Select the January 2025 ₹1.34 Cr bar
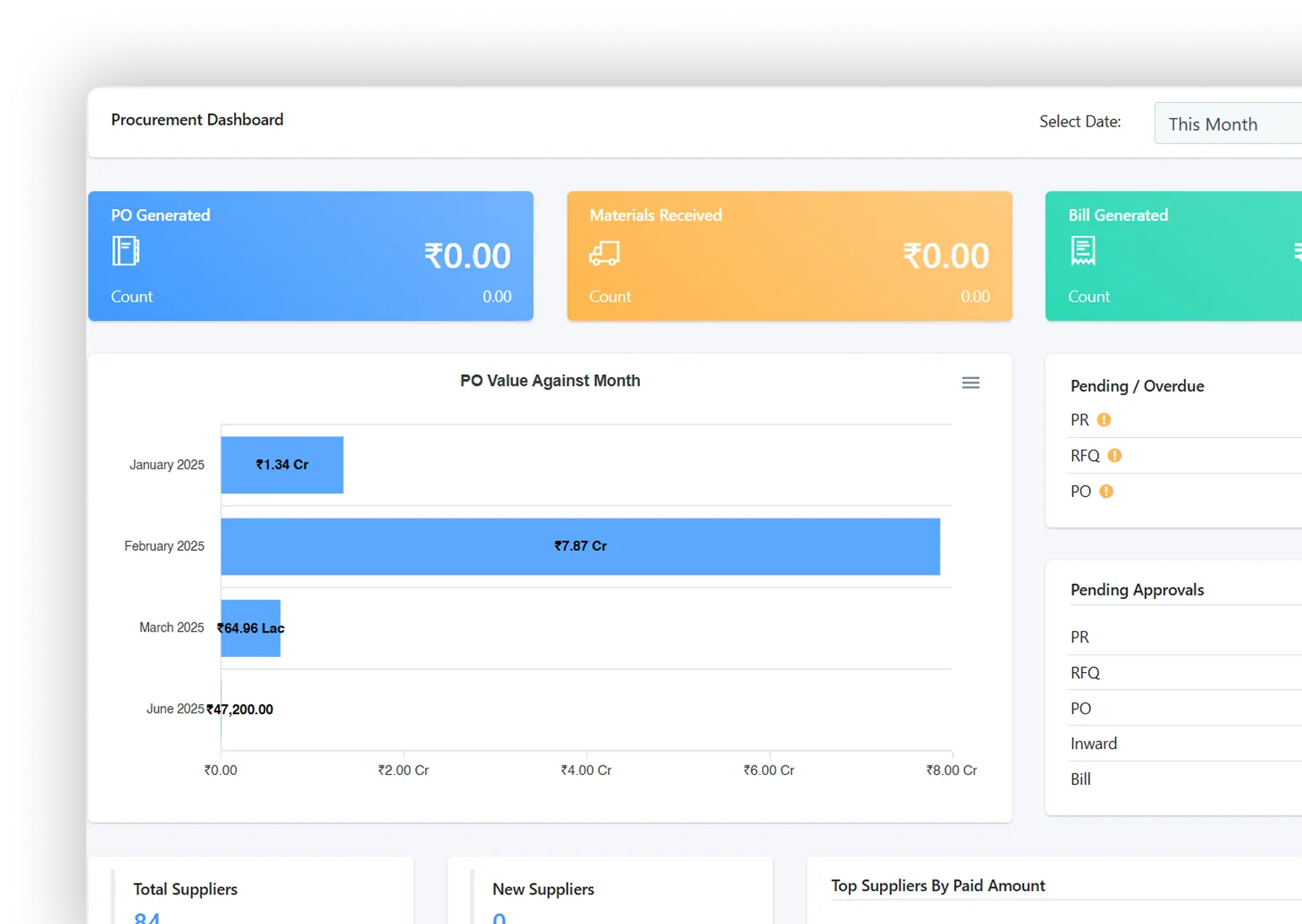This screenshot has height=924, width=1302. pyautogui.click(x=282, y=465)
